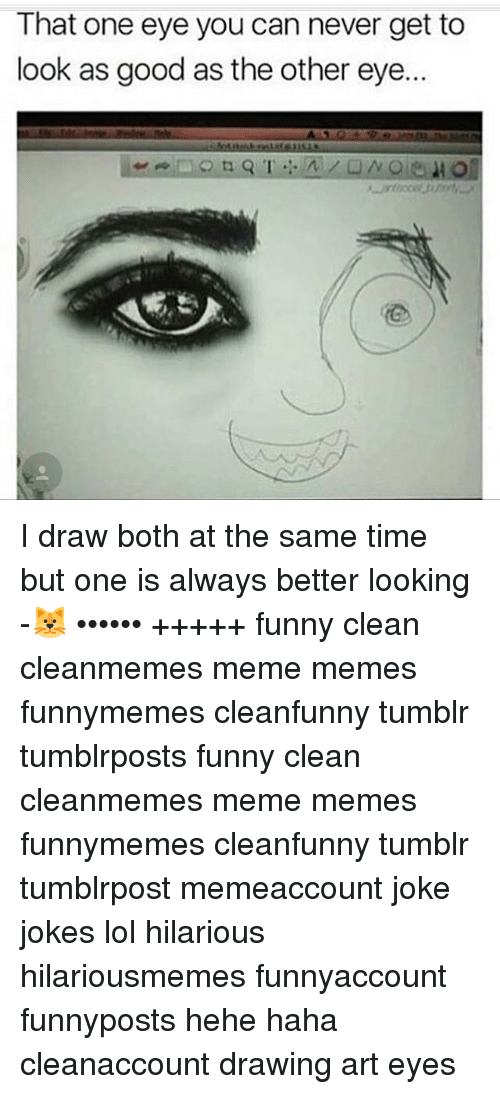Viewport: 500px width, 1094px height.
Task: Select the highlighted curve drawing tool
Action: tap(312, 165)
